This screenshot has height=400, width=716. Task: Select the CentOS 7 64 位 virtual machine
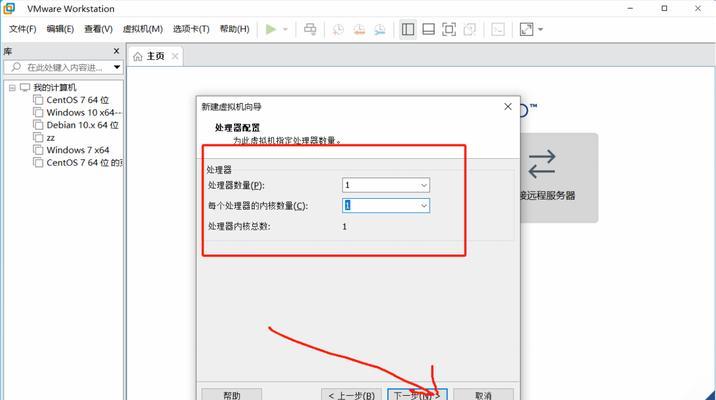78,100
